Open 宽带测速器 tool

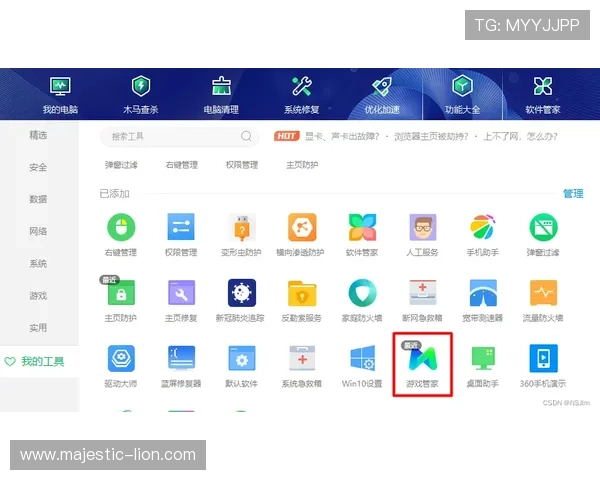pos(483,300)
